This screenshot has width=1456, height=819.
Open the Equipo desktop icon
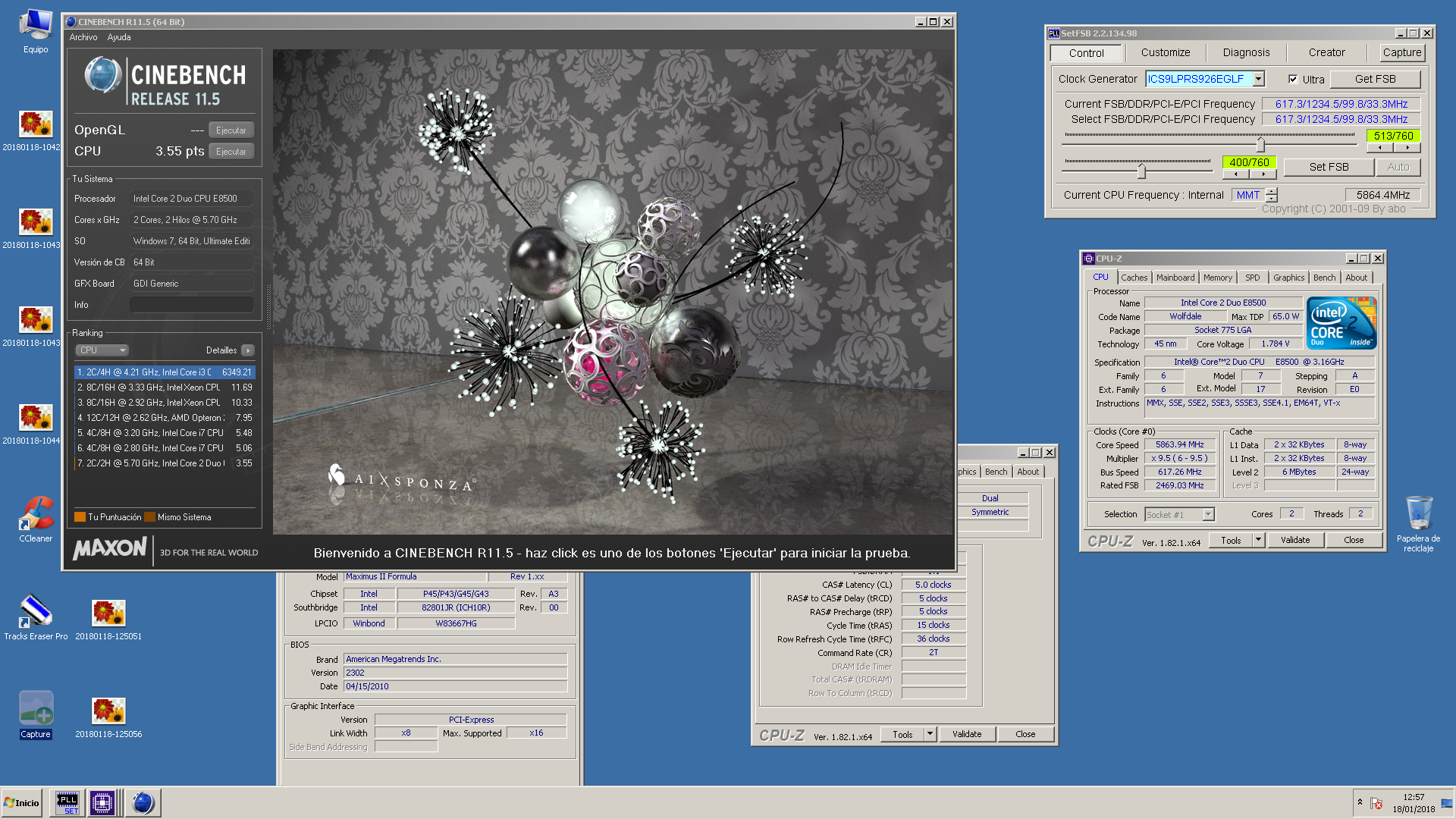pyautogui.click(x=36, y=32)
